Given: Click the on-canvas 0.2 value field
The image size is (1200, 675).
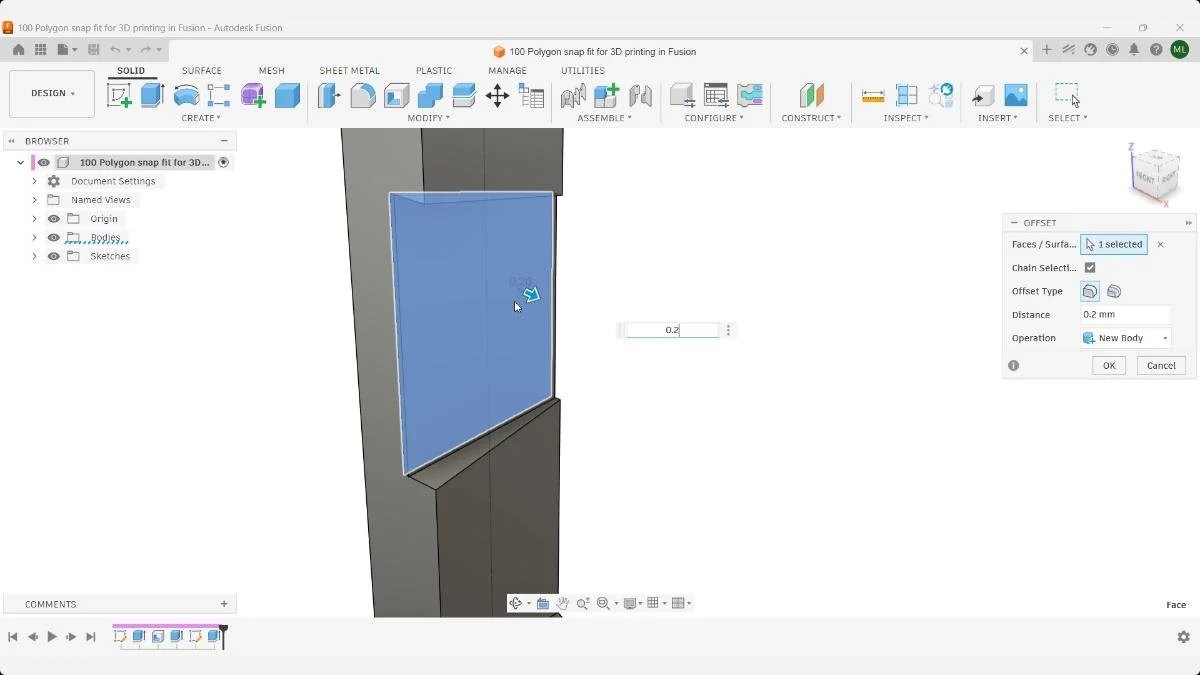Looking at the screenshot, I should tap(672, 330).
